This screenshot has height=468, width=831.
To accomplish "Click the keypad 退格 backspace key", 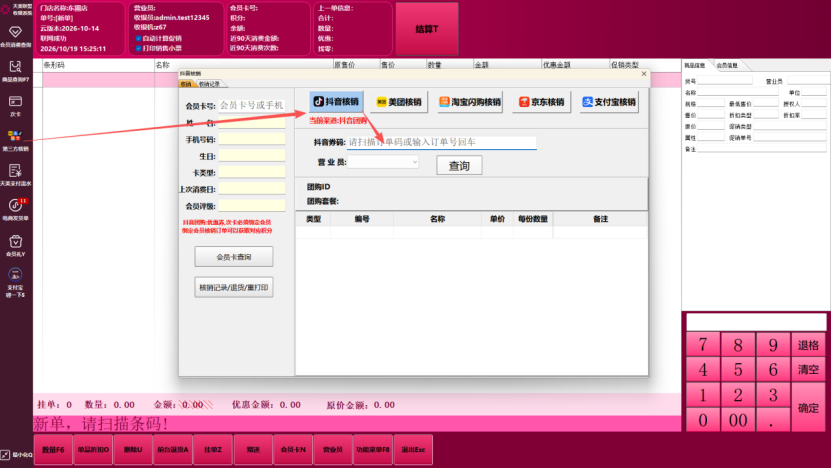I will pos(808,345).
